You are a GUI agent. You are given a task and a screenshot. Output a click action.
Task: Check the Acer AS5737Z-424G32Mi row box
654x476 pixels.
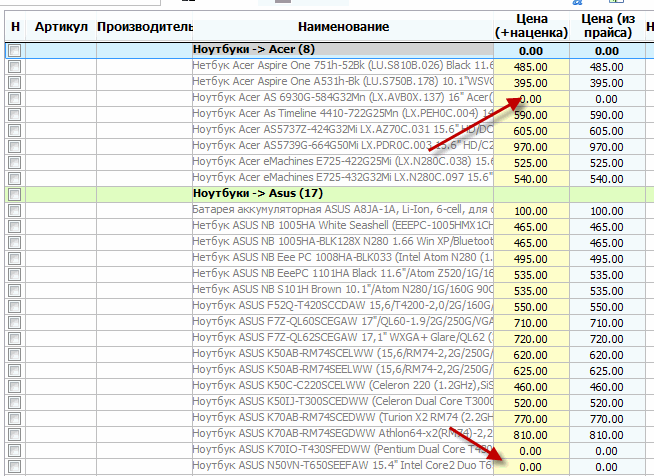pos(15,131)
